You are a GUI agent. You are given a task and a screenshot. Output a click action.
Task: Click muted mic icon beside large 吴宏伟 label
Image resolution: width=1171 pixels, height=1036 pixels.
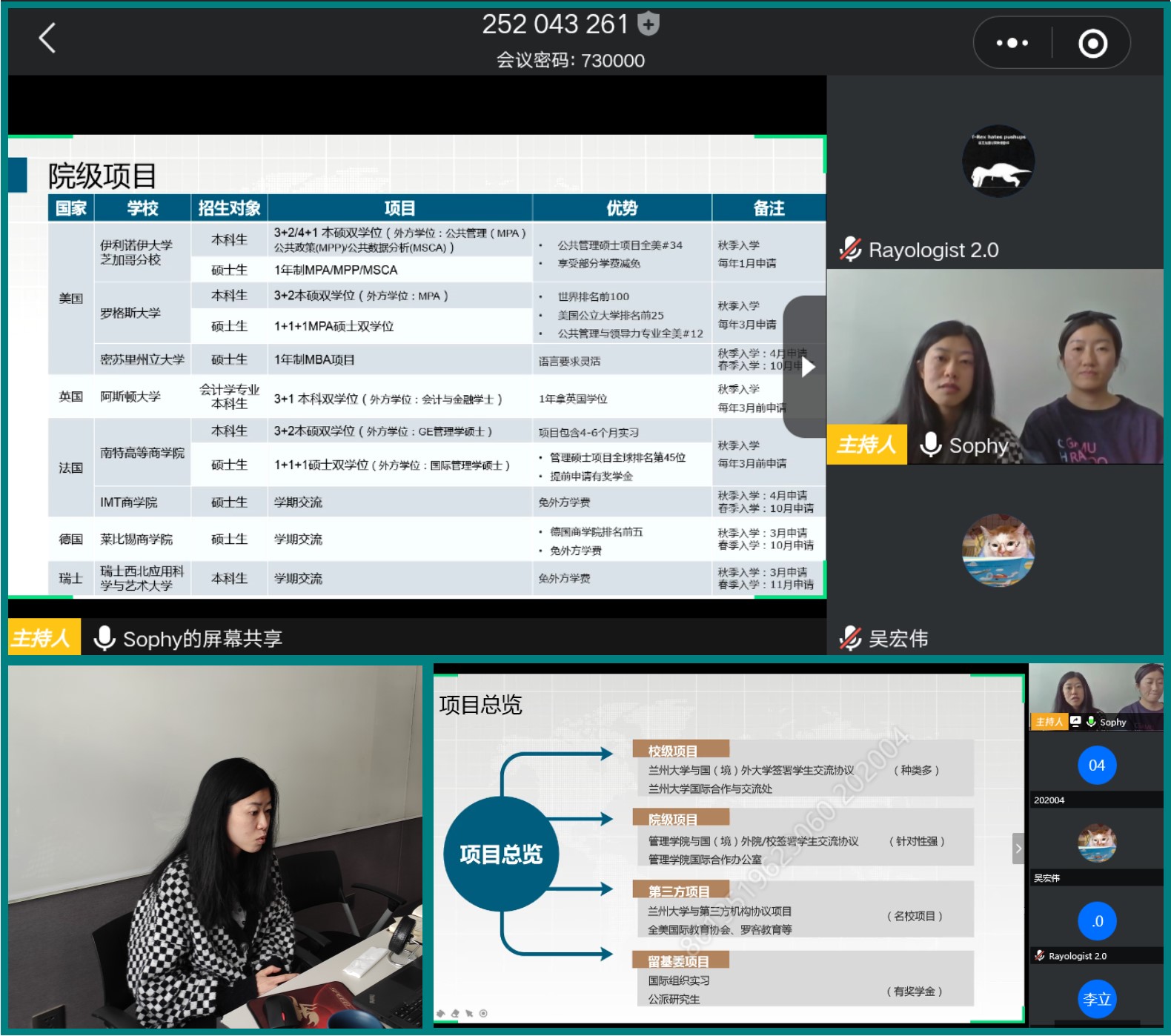[x=850, y=638]
